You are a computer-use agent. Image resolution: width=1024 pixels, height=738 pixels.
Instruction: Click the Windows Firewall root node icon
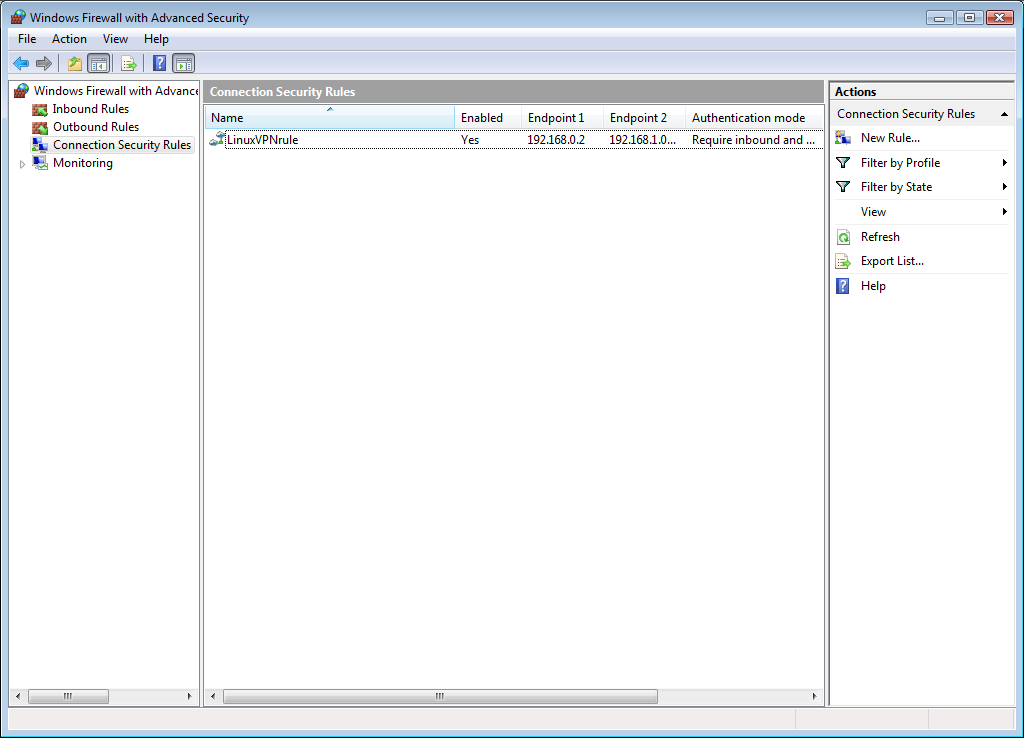(x=22, y=91)
